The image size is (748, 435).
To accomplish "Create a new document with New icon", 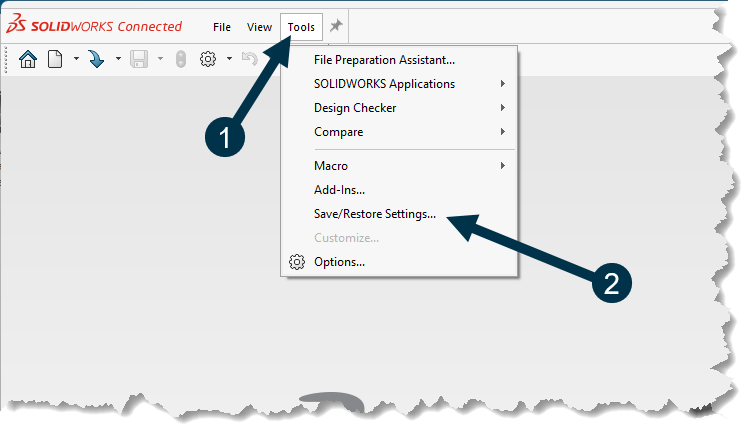I will [55, 59].
